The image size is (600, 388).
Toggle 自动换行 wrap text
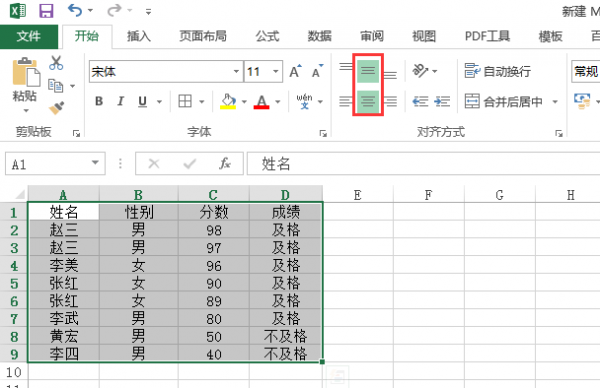pos(497,71)
